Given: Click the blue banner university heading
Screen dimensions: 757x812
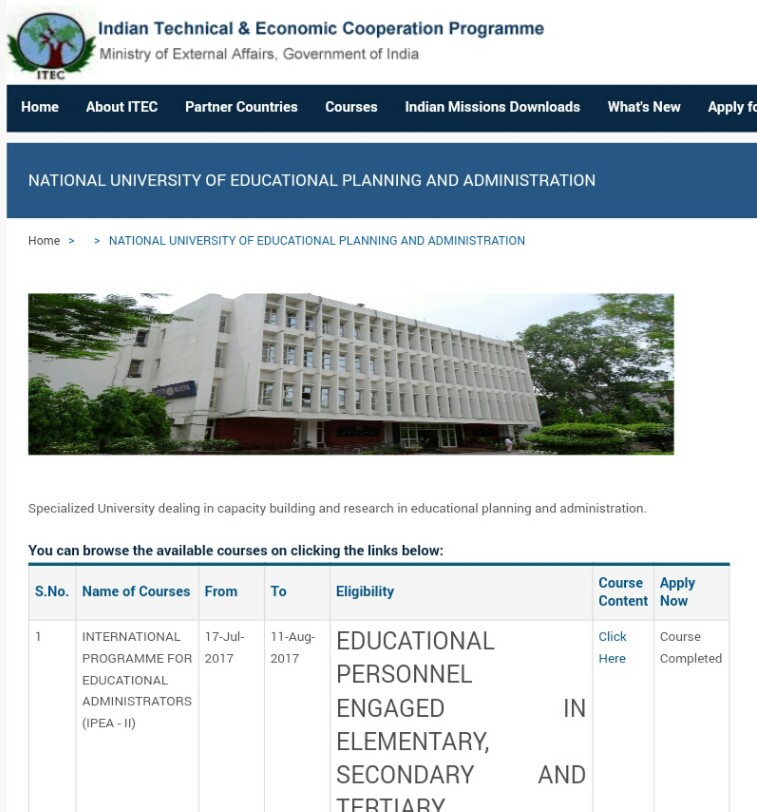Looking at the screenshot, I should pyautogui.click(x=312, y=180).
